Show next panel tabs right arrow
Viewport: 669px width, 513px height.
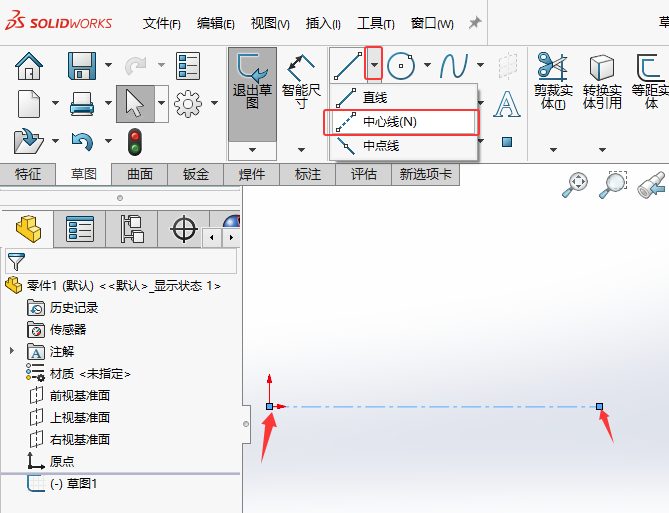pos(231,237)
